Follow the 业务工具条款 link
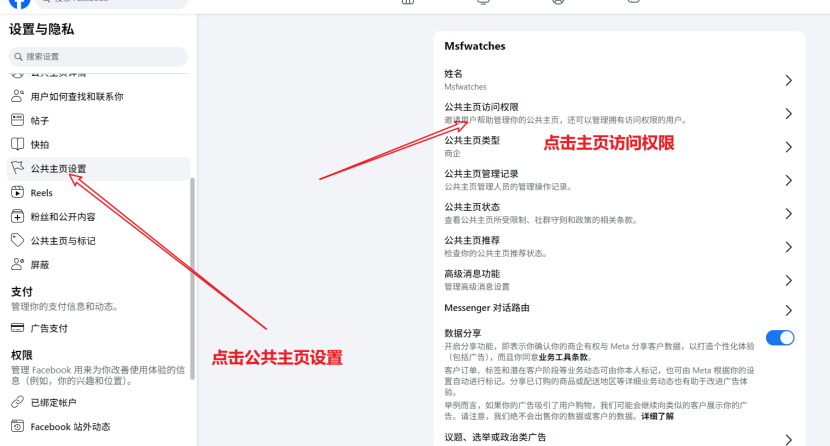The width and height of the screenshot is (830, 446). [563, 357]
